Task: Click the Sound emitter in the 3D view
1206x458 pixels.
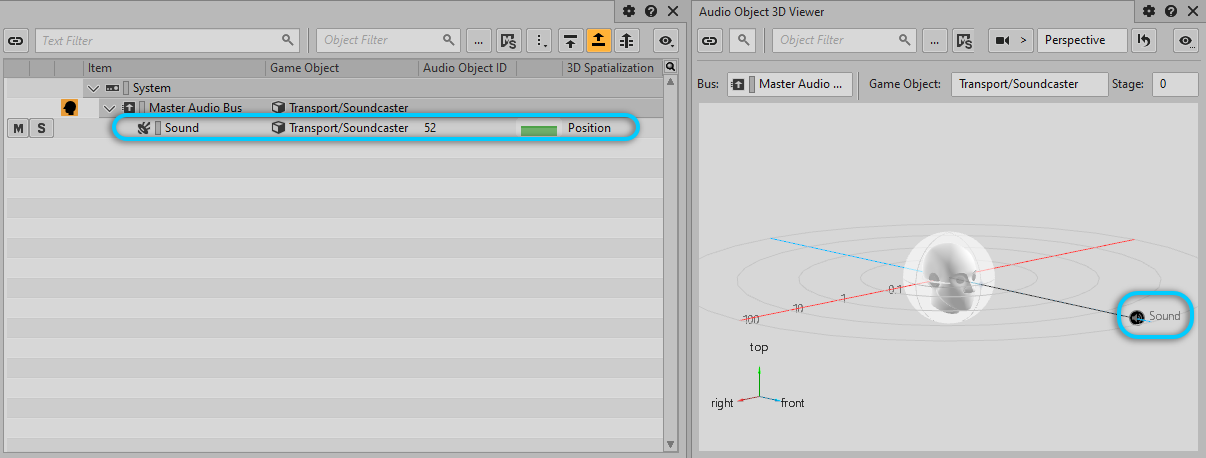Action: (x=1137, y=317)
